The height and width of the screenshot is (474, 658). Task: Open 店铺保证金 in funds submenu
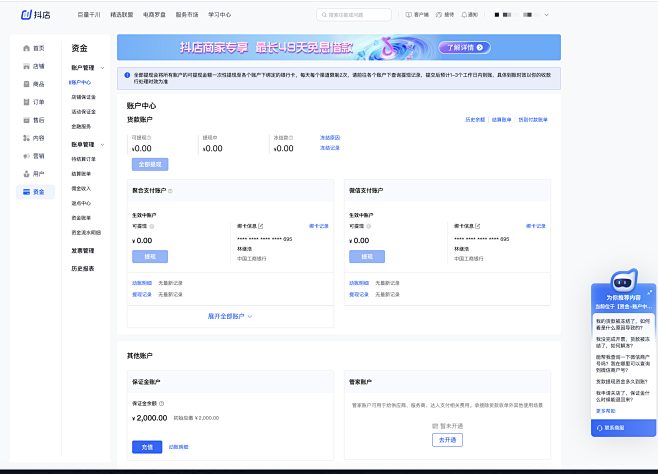tap(84, 97)
